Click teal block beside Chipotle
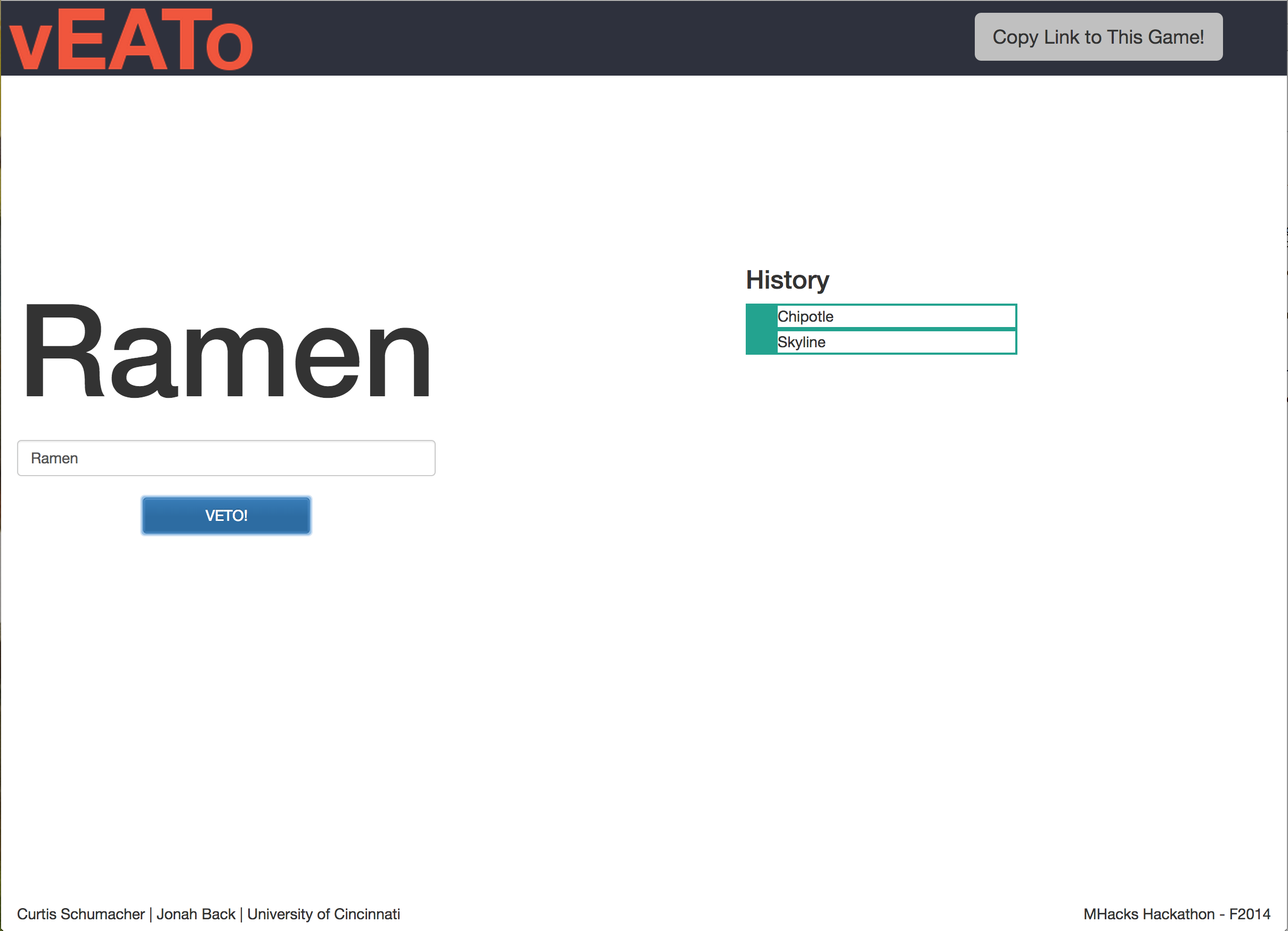 pos(761,316)
